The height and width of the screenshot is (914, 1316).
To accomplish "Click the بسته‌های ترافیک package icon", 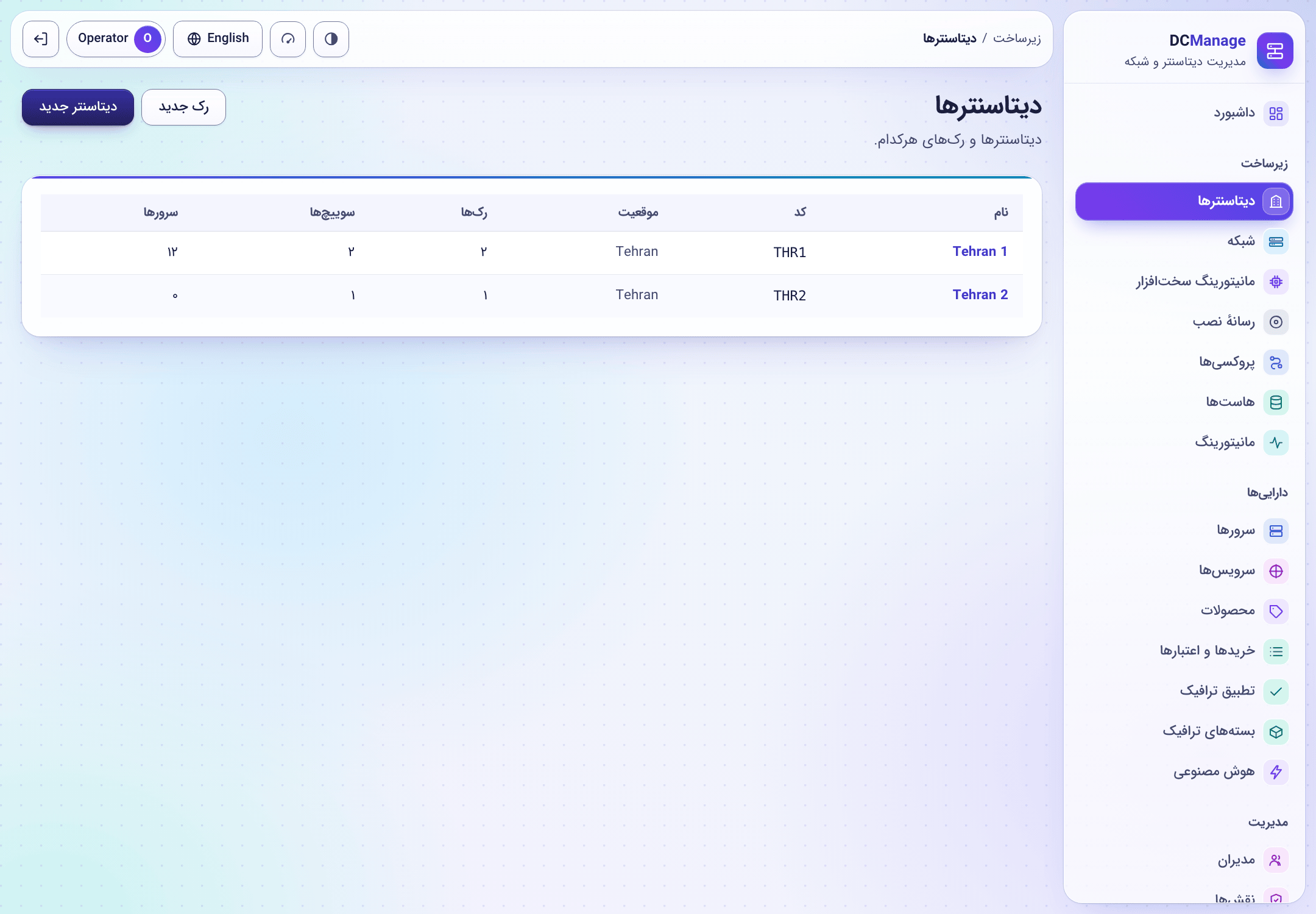I will [1276, 732].
